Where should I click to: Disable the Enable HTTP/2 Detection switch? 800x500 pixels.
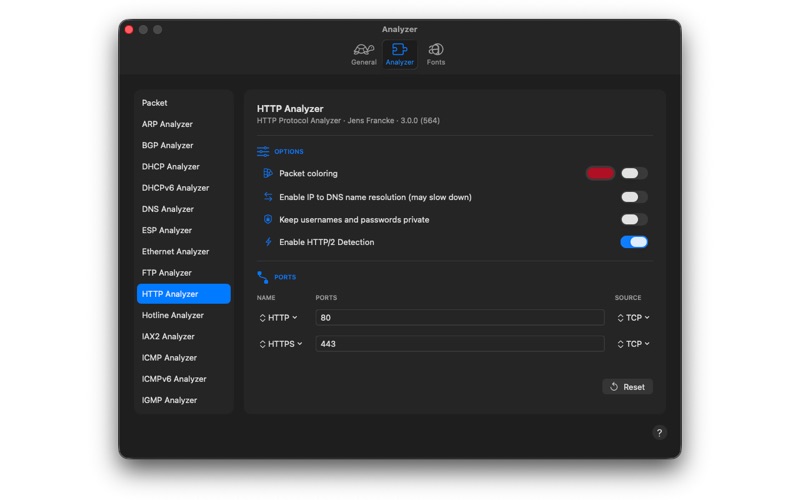coord(634,242)
